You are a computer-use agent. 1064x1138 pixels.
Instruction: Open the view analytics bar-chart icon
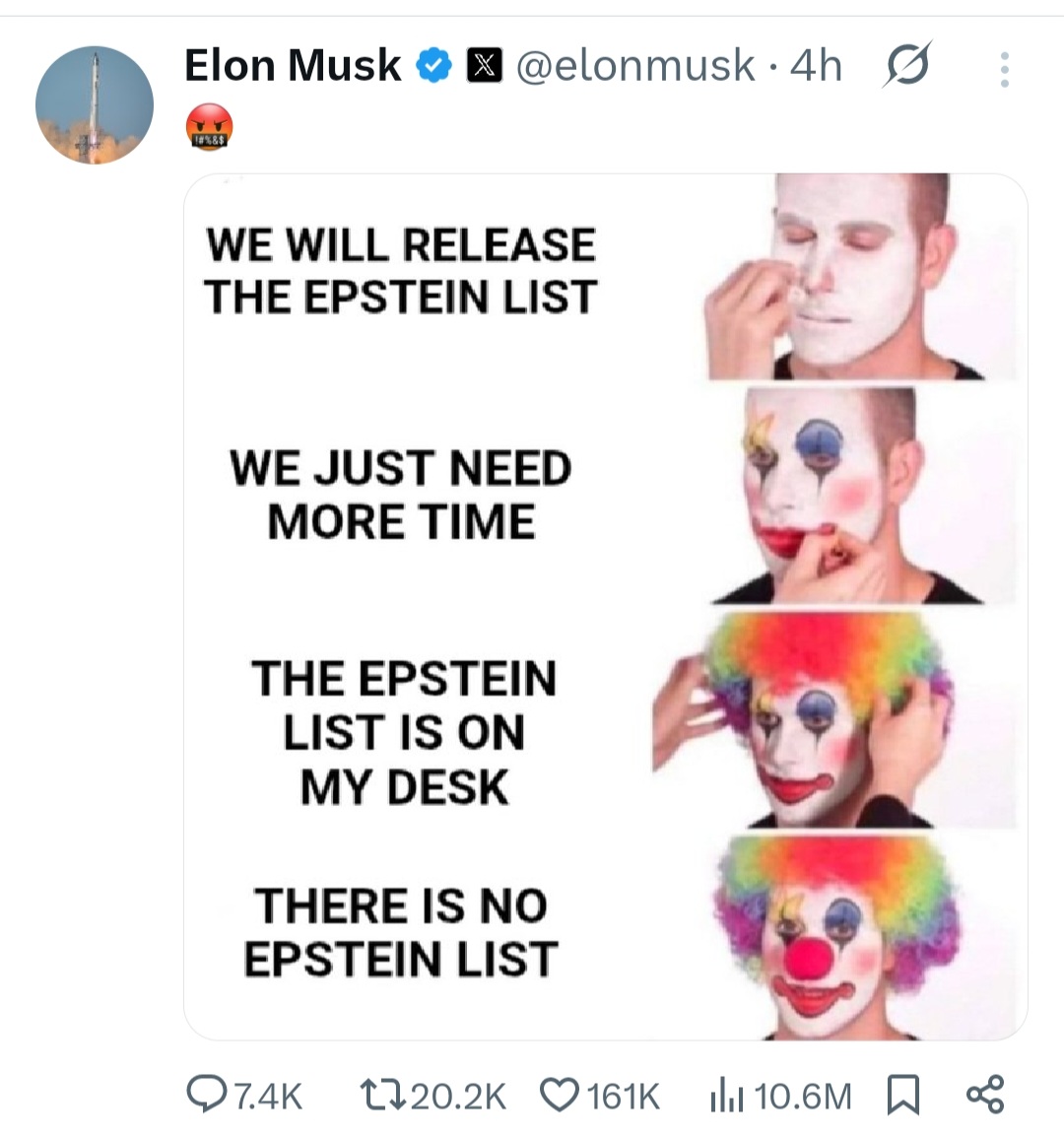click(x=727, y=1096)
